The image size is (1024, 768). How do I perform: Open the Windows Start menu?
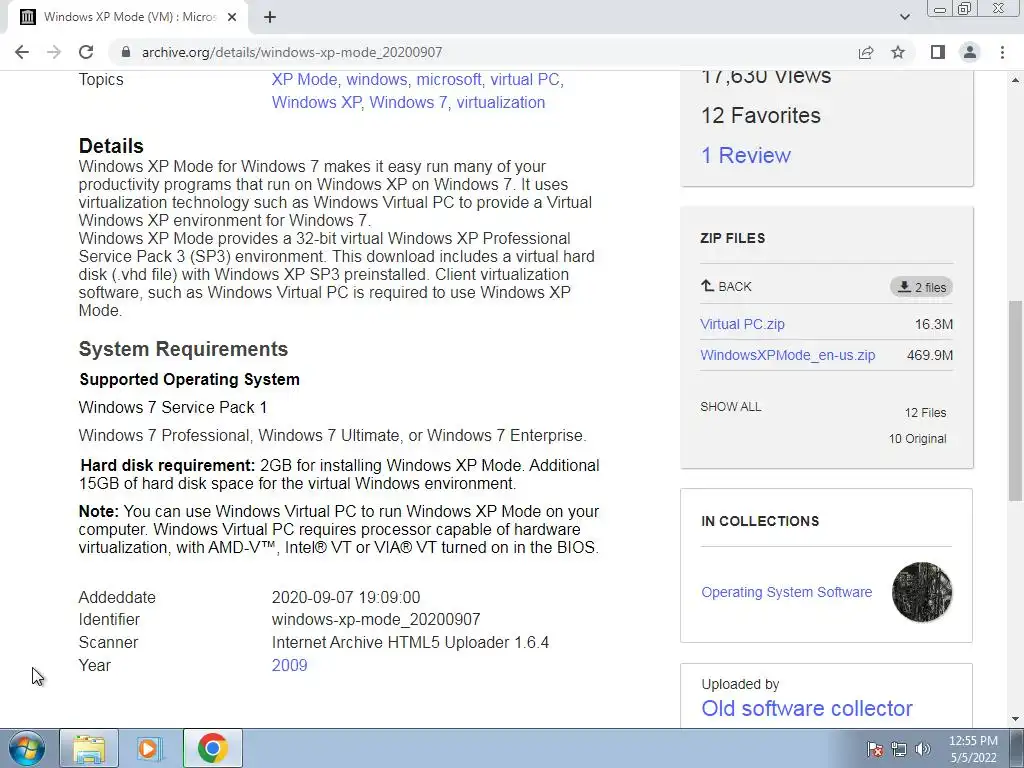click(x=26, y=748)
